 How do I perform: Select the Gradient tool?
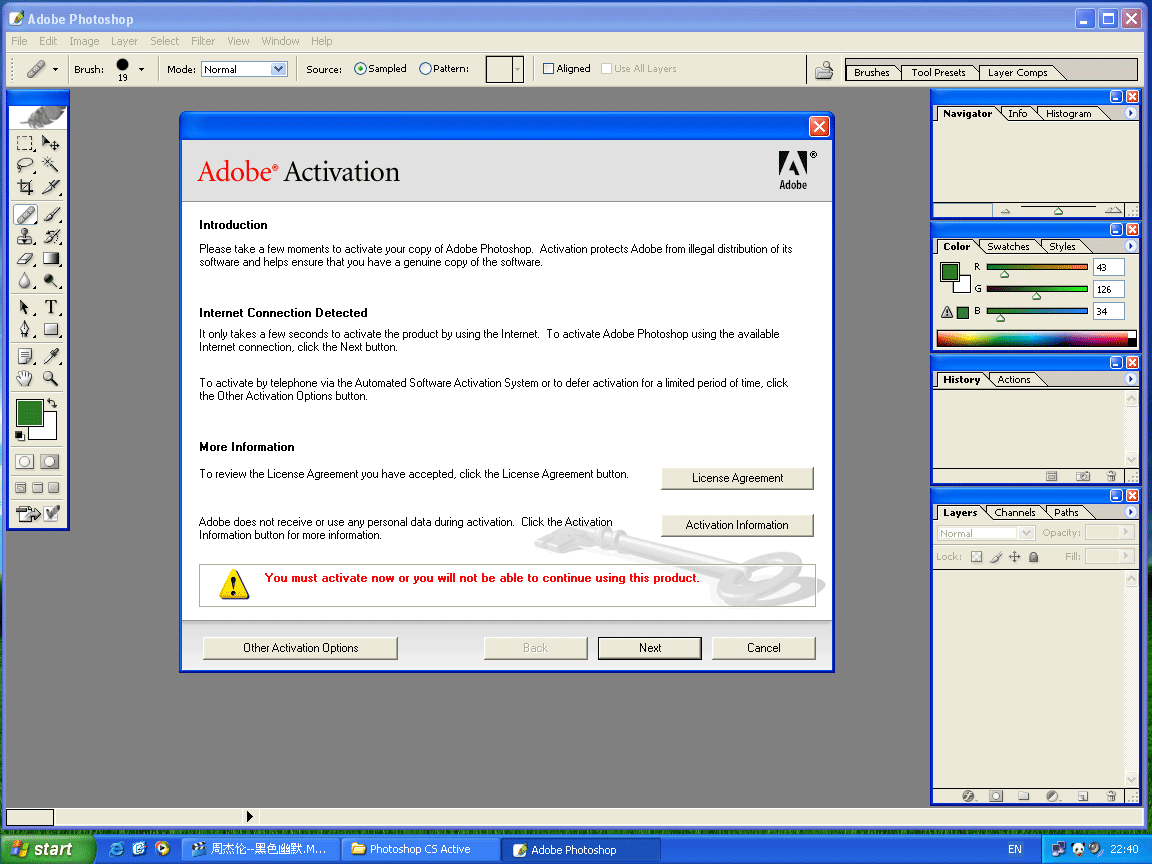[x=51, y=259]
